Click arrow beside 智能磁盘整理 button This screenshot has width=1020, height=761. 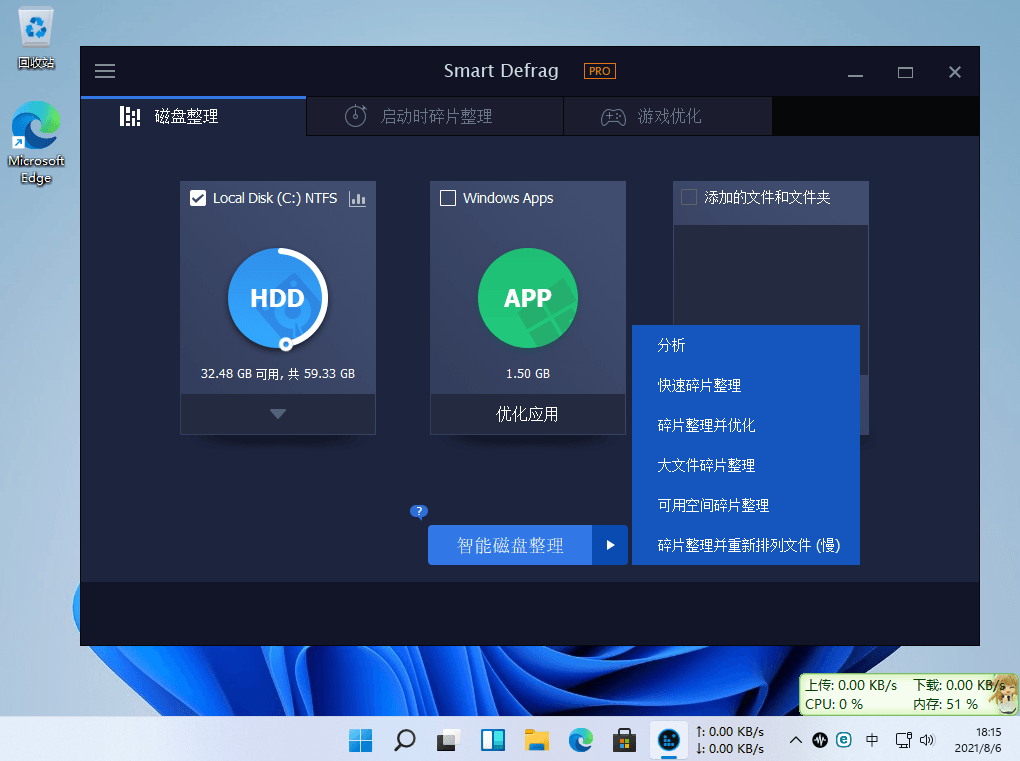610,545
